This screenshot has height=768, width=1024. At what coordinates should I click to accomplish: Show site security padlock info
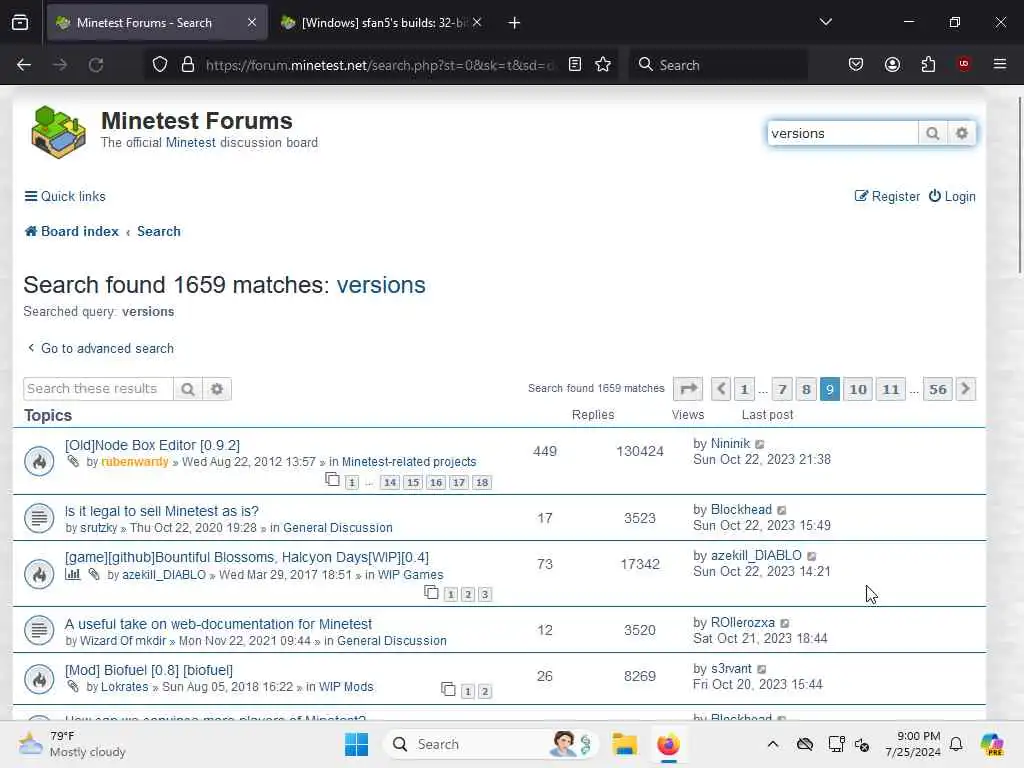188,65
